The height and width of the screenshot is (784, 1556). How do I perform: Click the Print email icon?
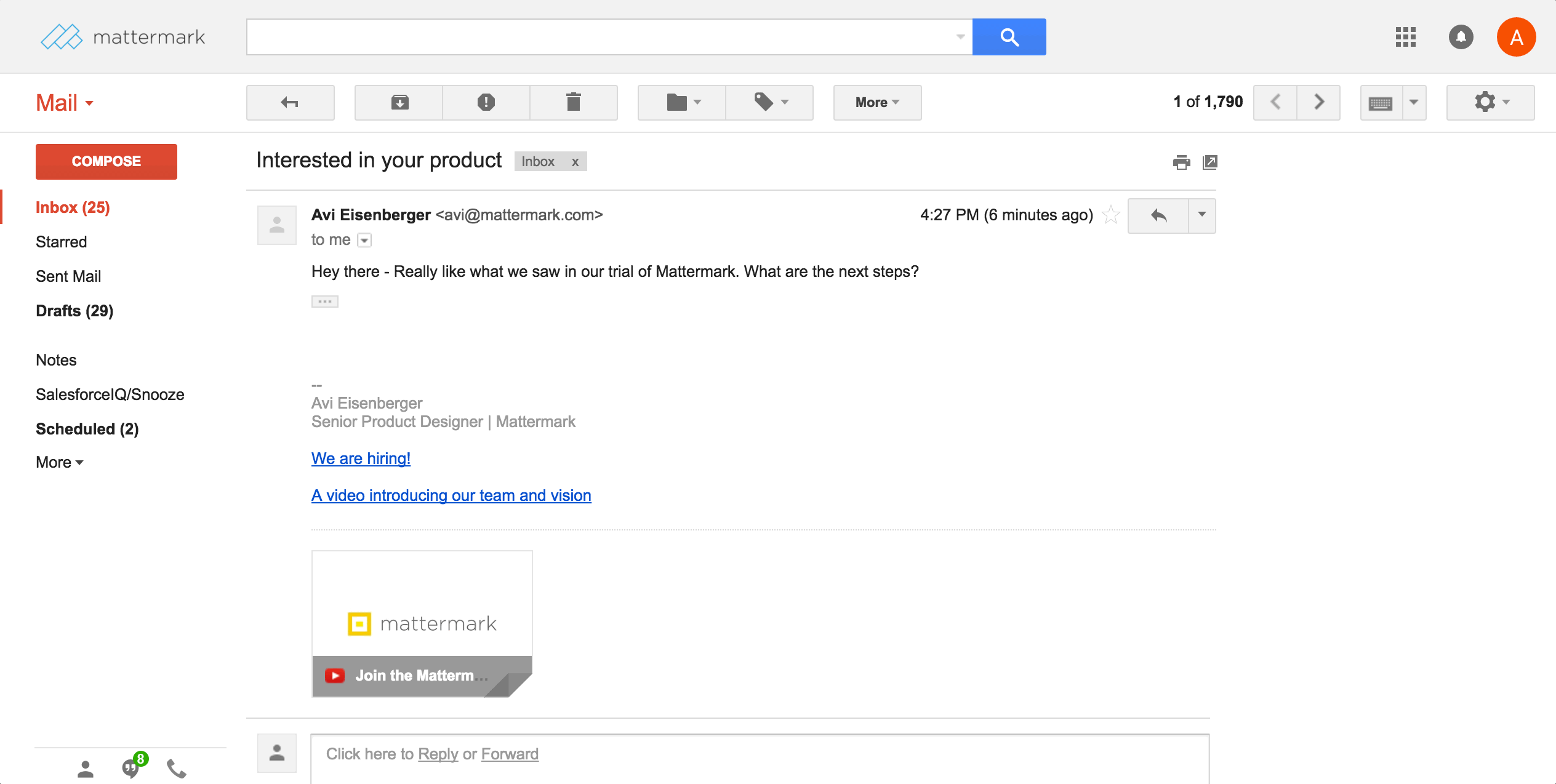tap(1180, 162)
